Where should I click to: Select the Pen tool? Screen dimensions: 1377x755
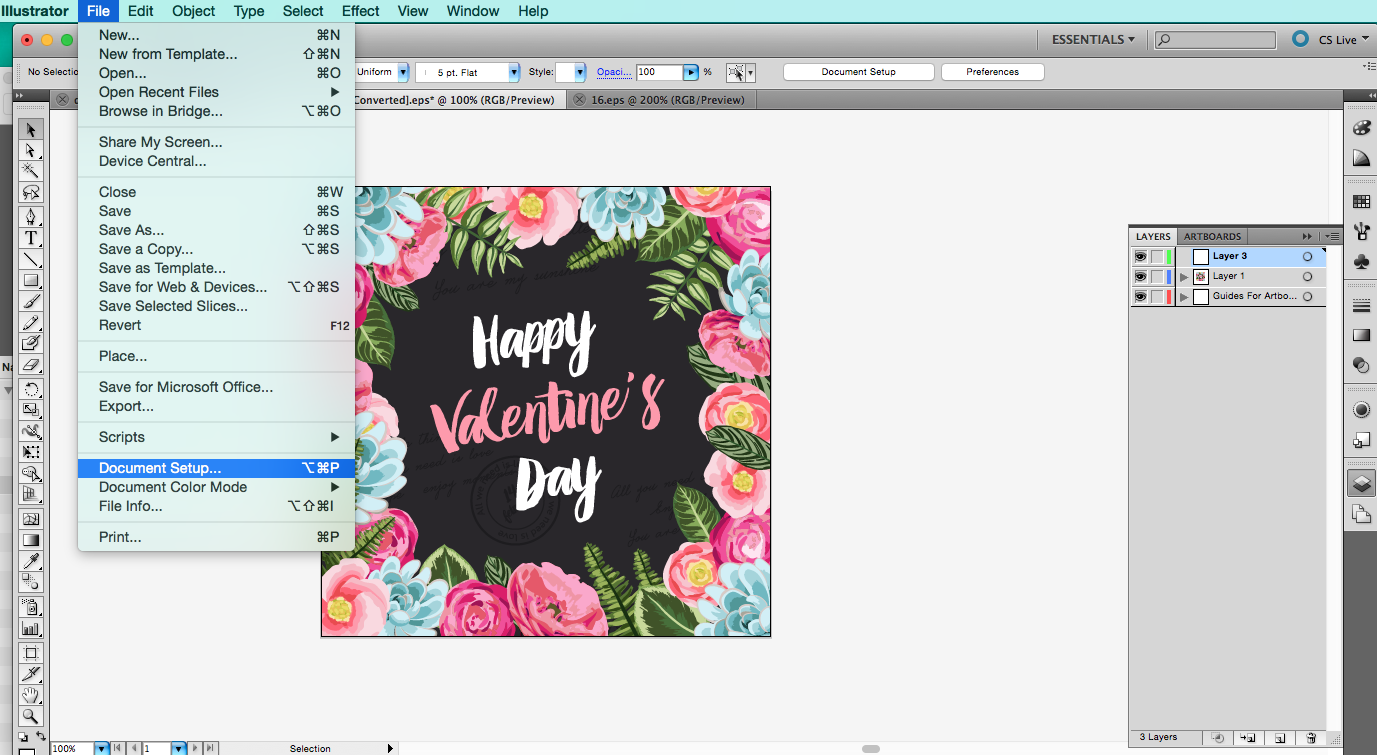[x=31, y=216]
